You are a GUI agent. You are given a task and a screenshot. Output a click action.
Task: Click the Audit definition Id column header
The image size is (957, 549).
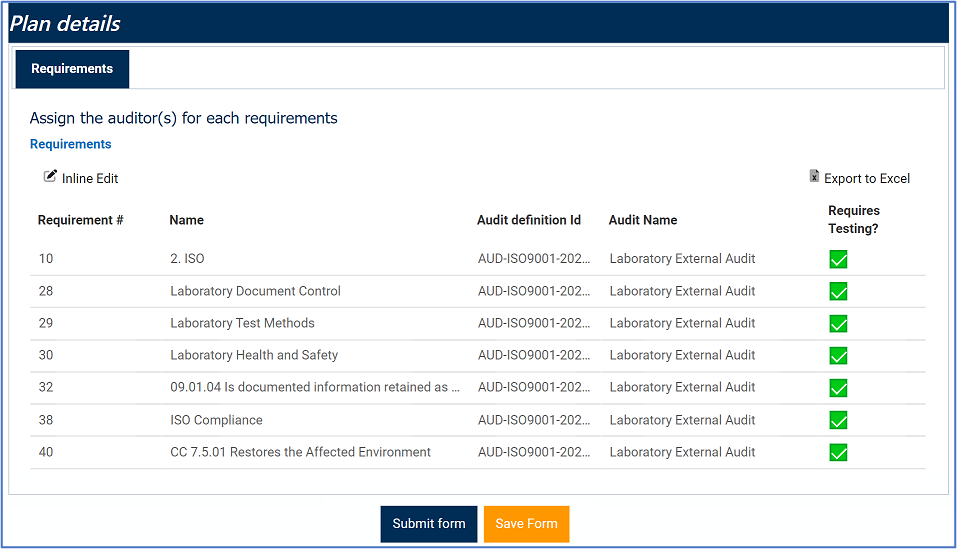(x=528, y=220)
